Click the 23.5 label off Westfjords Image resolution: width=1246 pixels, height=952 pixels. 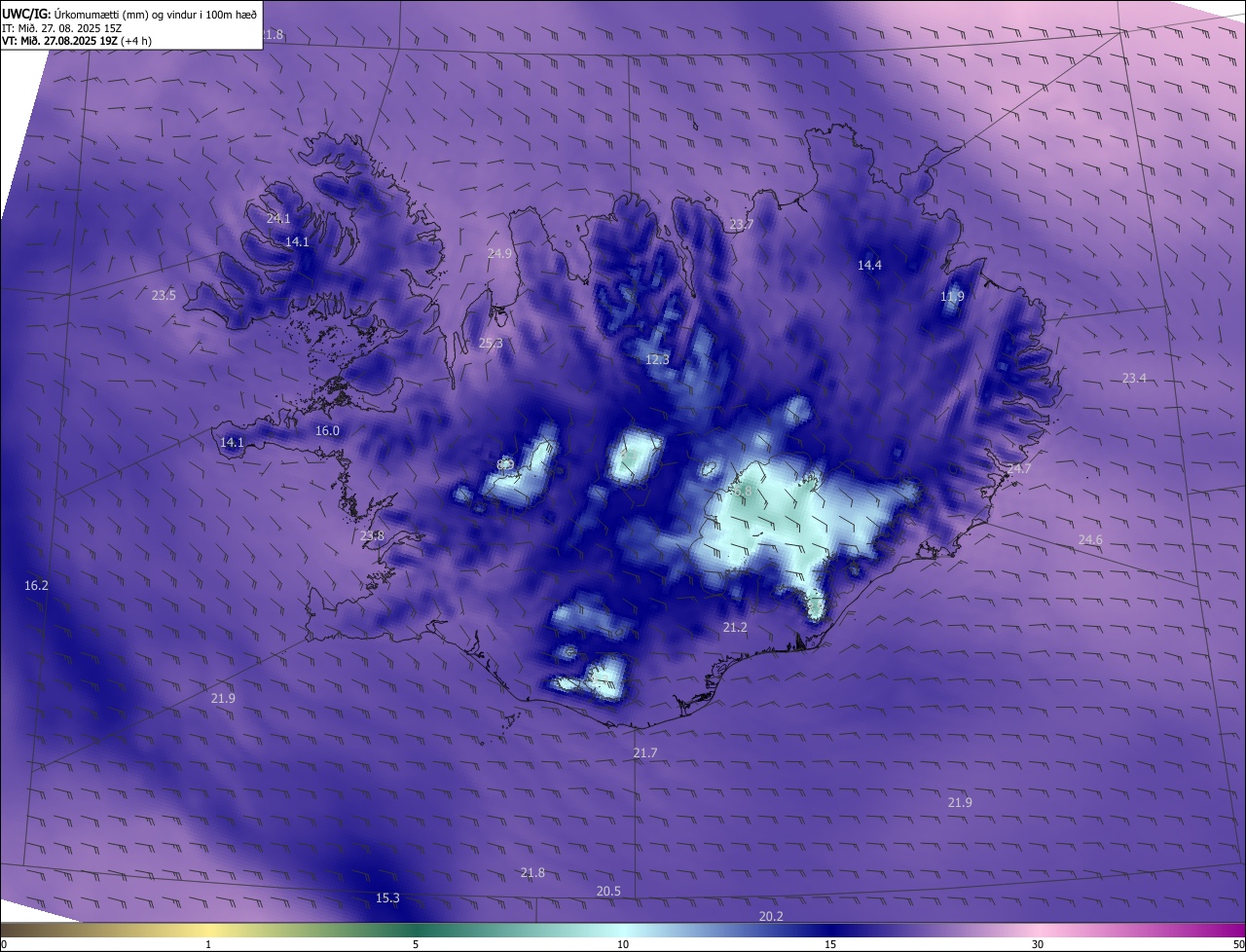164,296
